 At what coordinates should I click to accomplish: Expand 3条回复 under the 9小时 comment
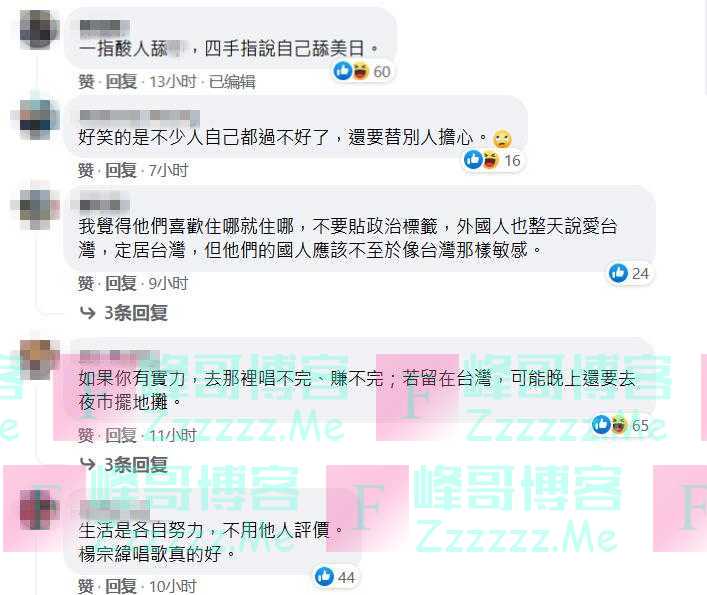[x=124, y=313]
